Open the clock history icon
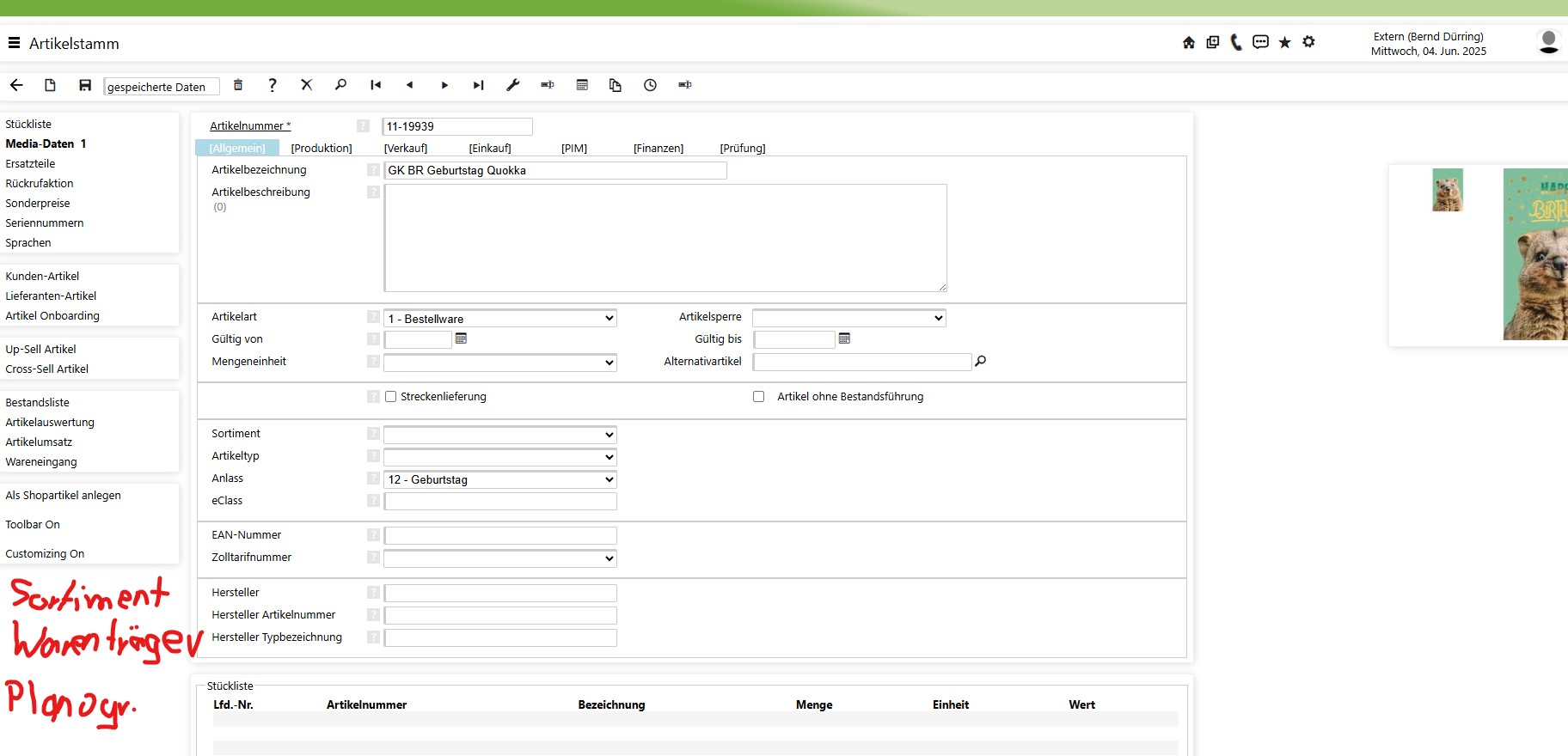This screenshot has height=756, width=1568. click(650, 85)
